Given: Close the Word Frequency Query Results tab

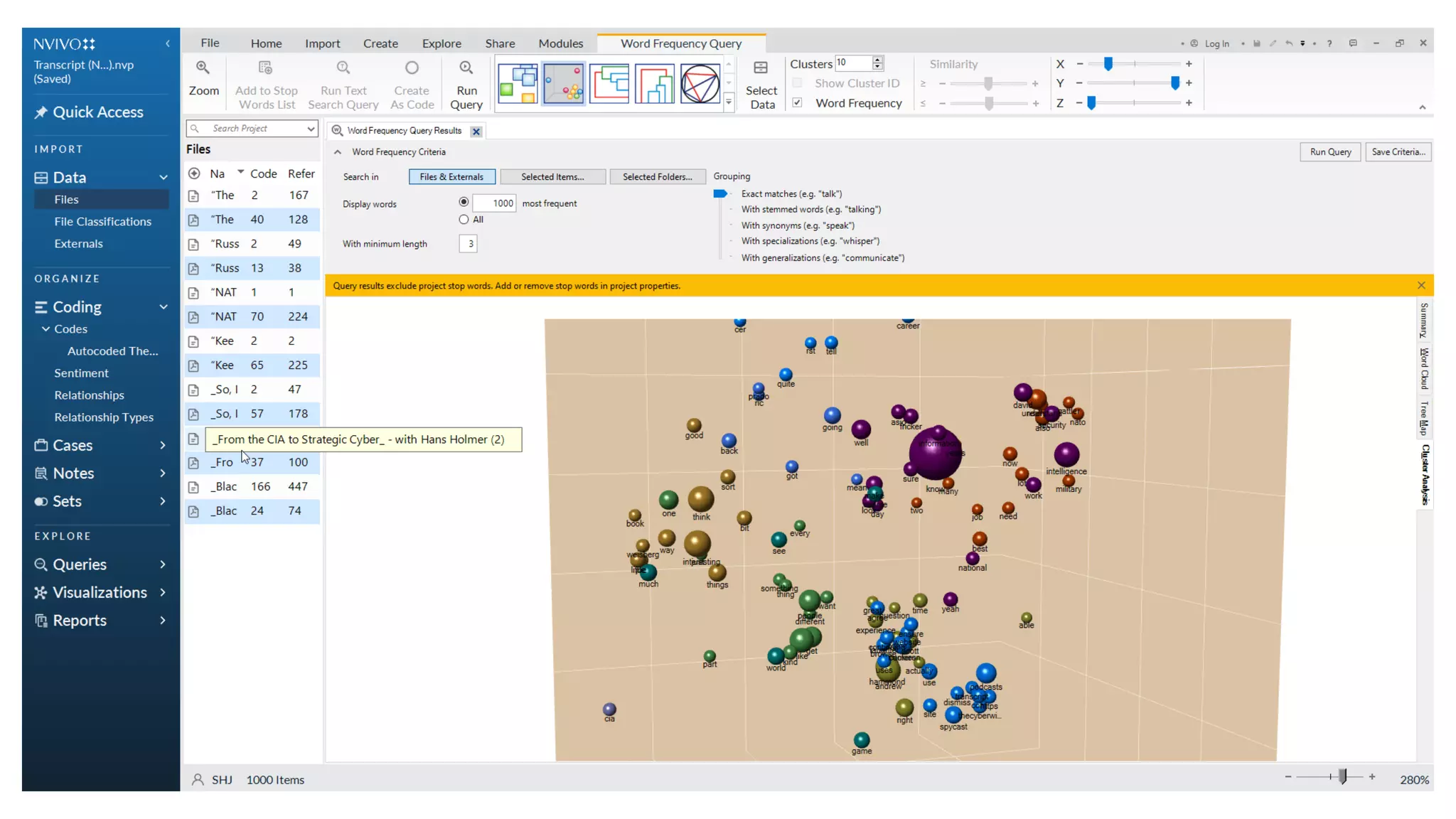Looking at the screenshot, I should point(476,132).
